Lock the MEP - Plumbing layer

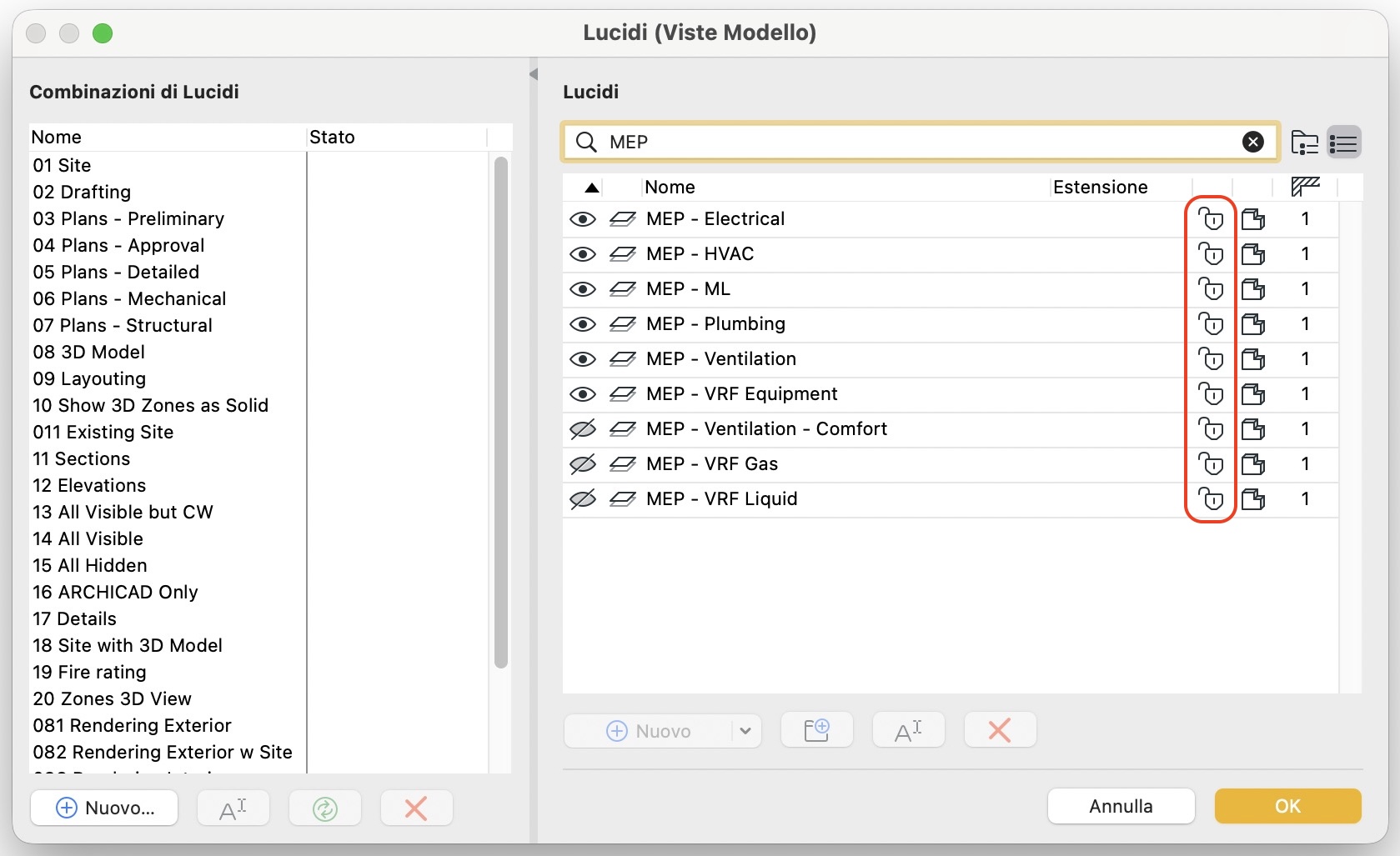tap(1210, 324)
